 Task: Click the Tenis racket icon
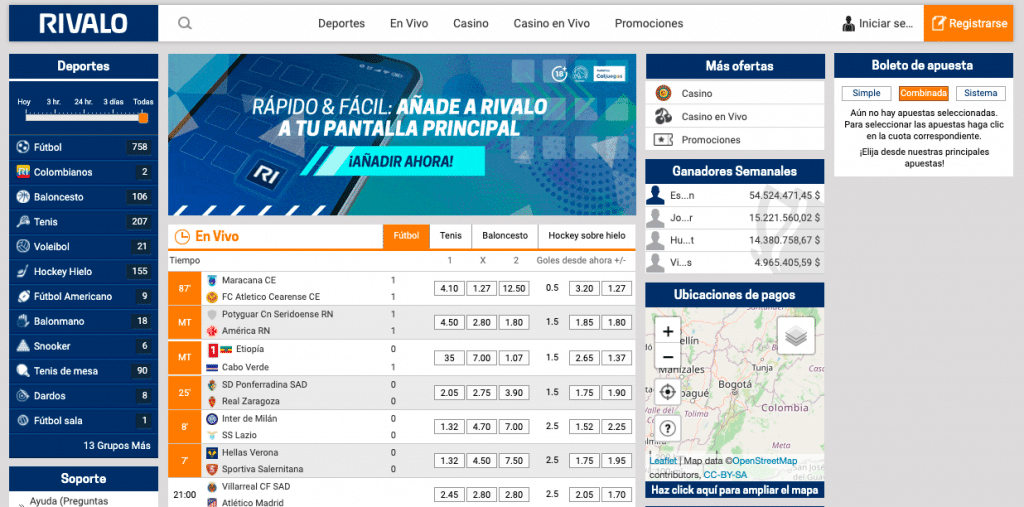click(x=23, y=221)
